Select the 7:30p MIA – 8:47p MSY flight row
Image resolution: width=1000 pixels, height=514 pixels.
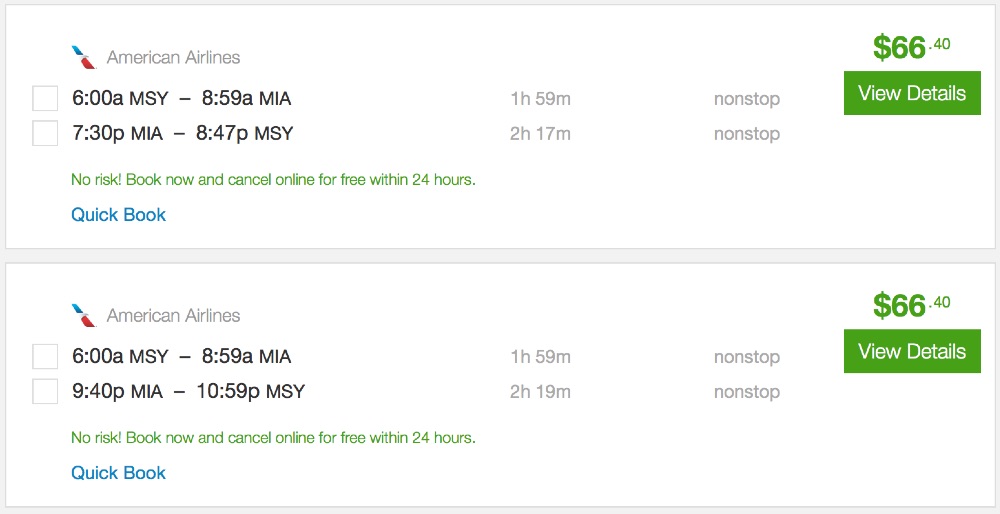click(x=182, y=133)
